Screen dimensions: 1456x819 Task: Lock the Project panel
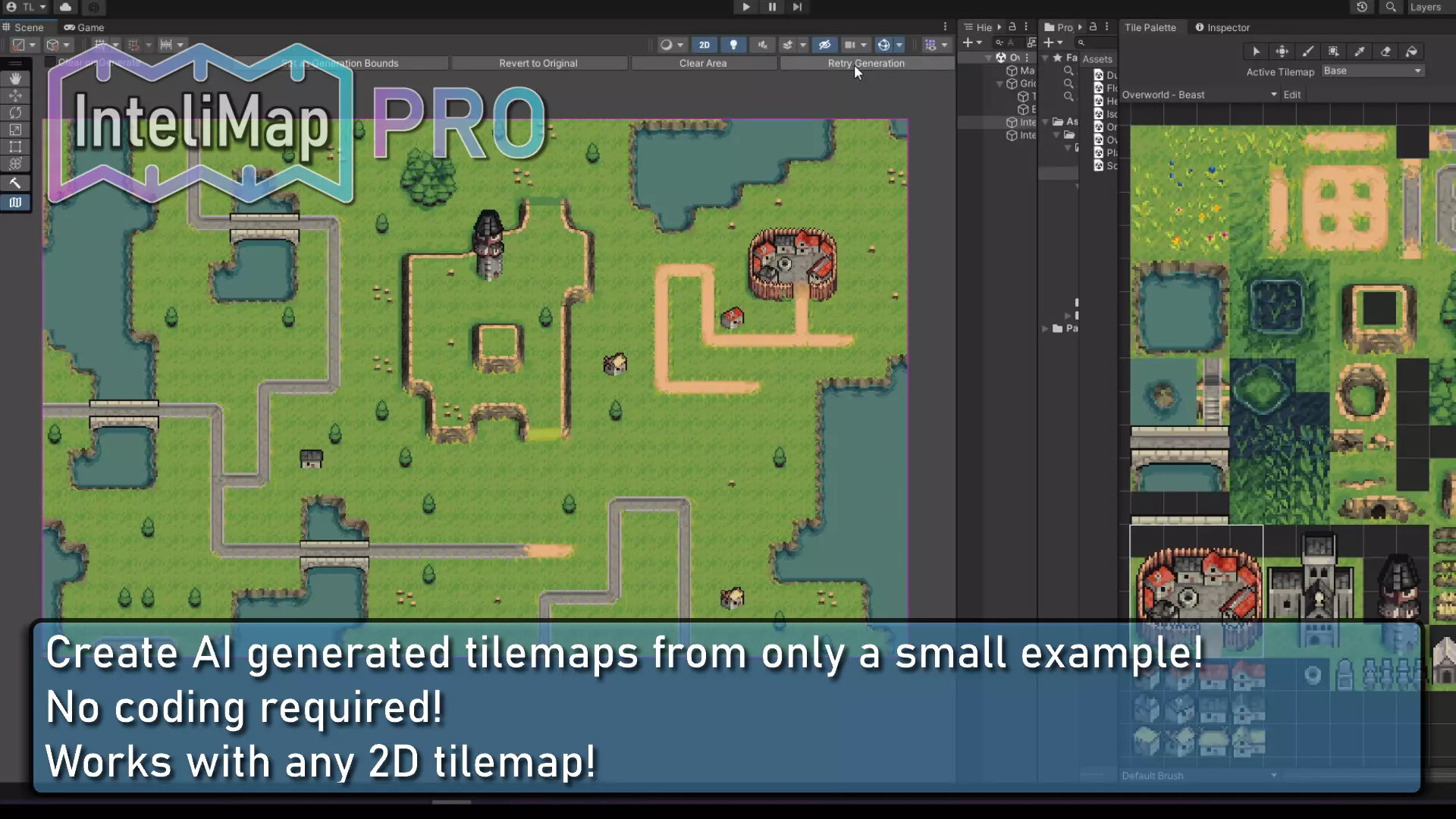pyautogui.click(x=1093, y=27)
